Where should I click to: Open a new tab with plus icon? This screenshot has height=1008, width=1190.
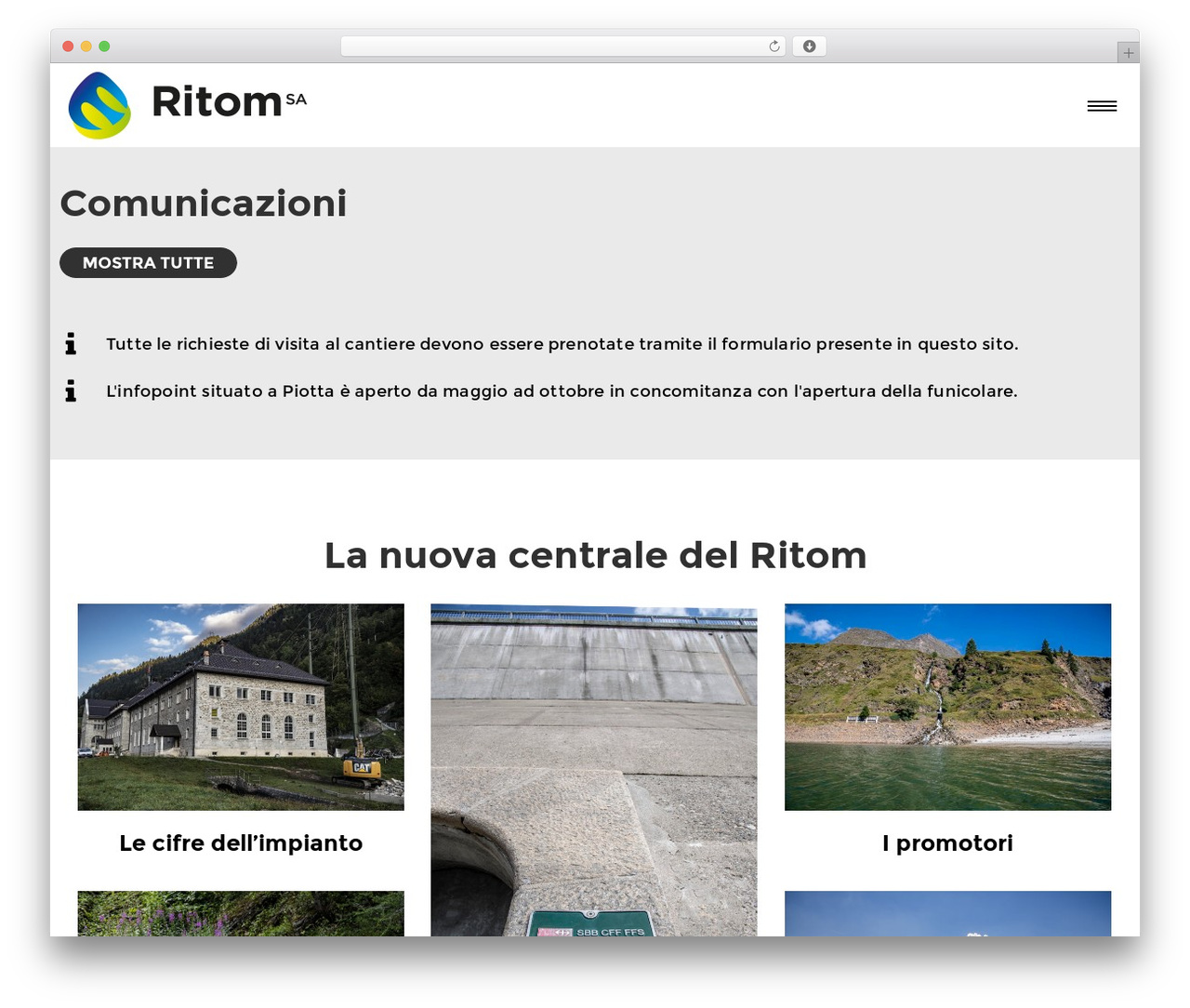pyautogui.click(x=1128, y=53)
